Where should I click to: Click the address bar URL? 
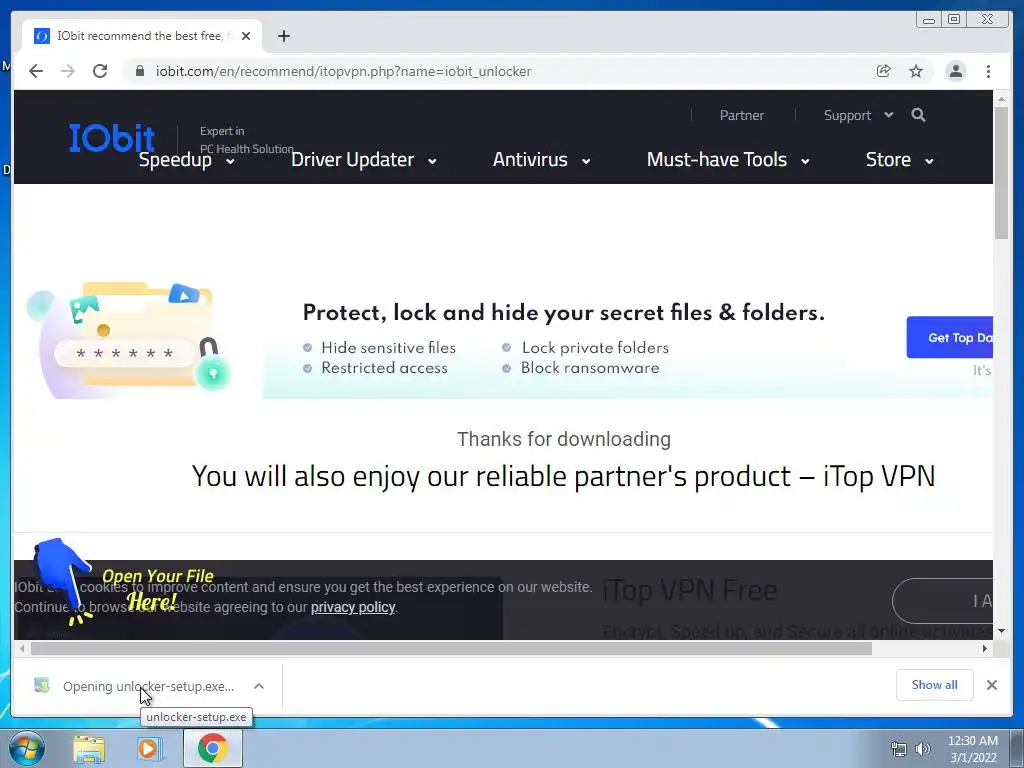[x=344, y=71]
